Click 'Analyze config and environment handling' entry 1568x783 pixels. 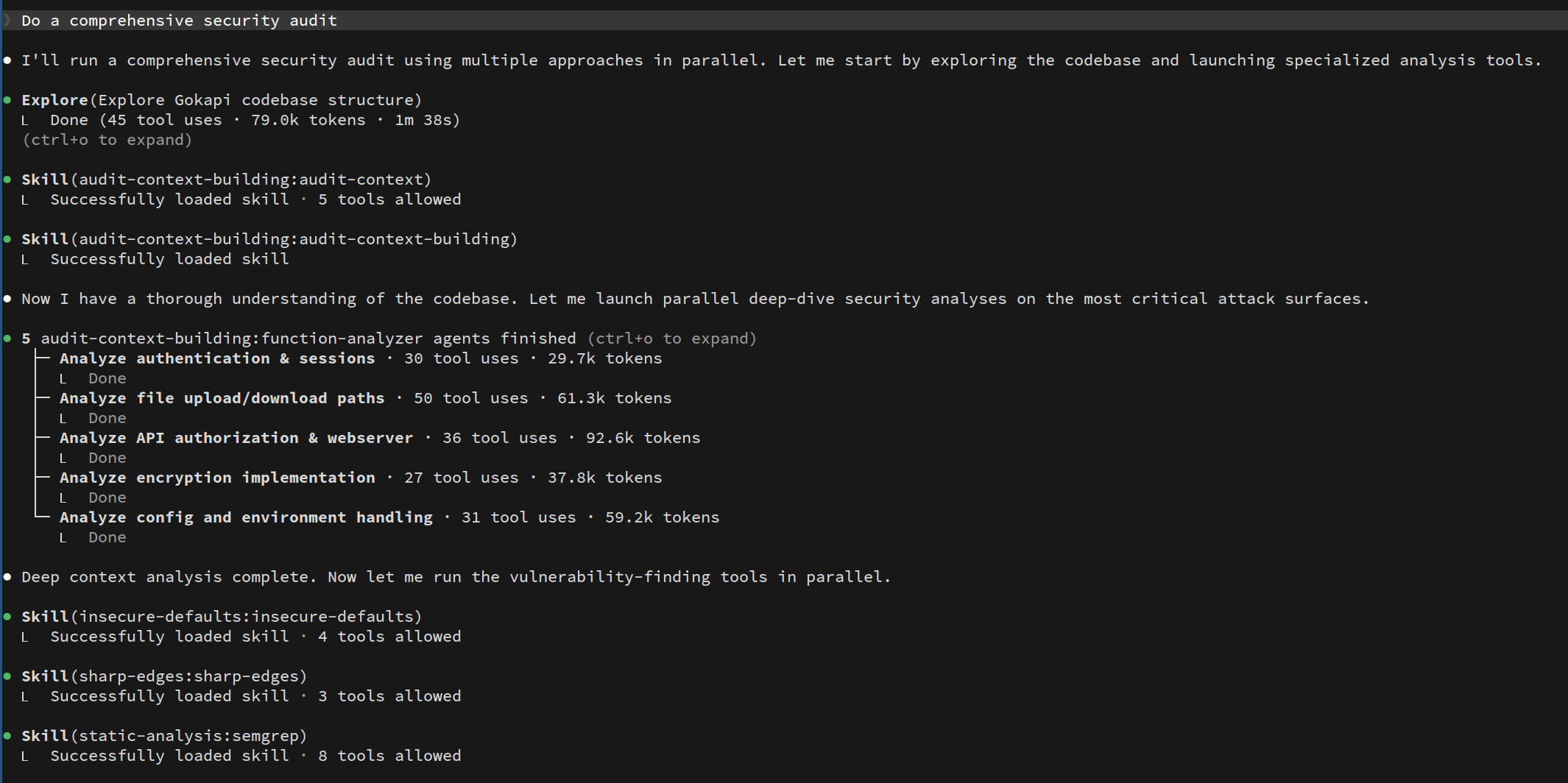[246, 517]
